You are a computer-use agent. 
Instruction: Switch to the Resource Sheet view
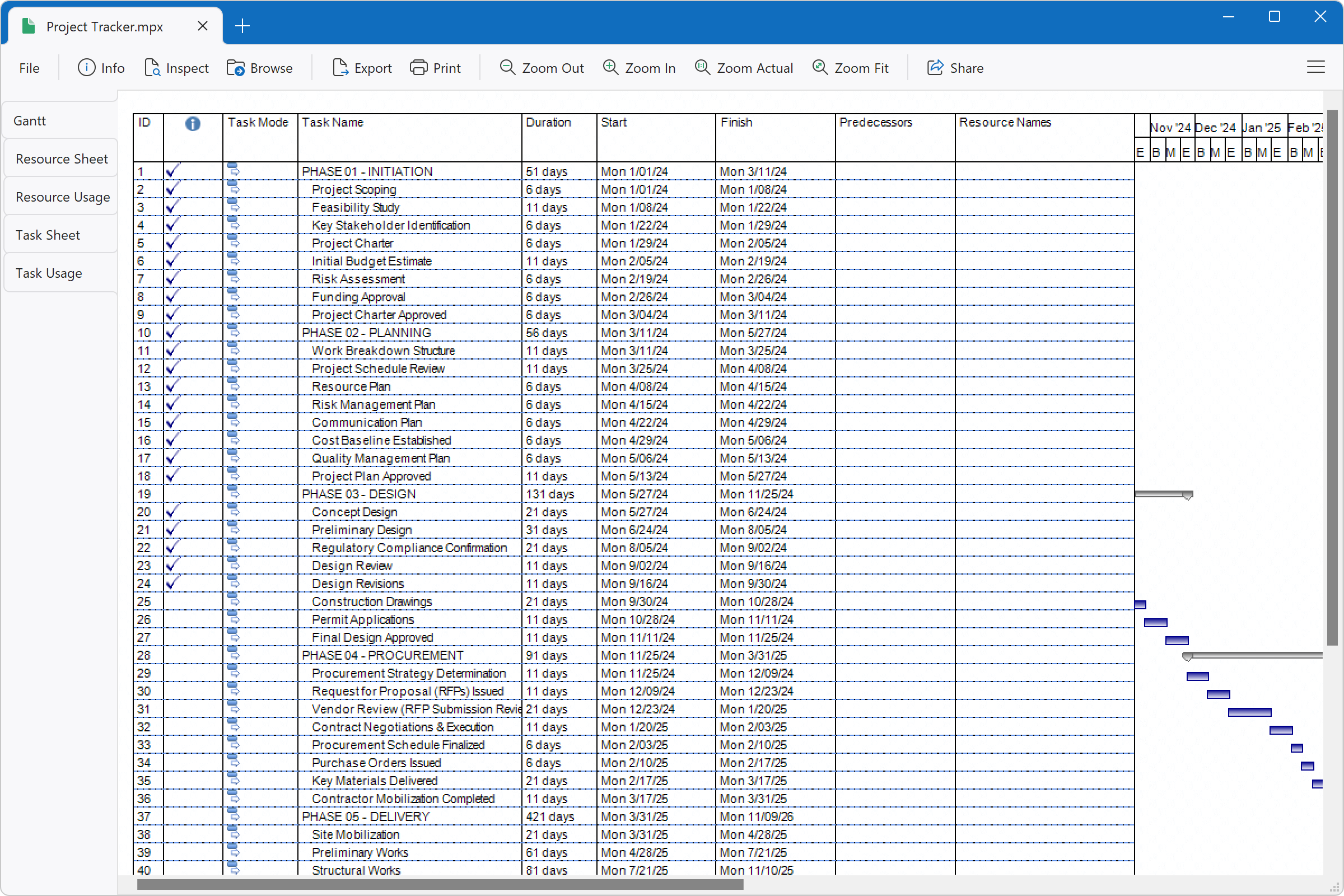(62, 158)
